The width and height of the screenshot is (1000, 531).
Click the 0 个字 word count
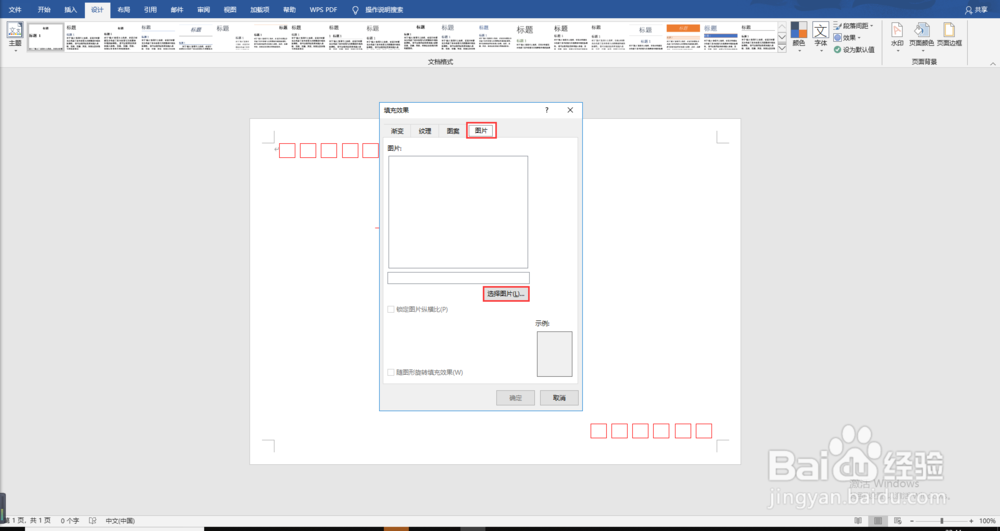click(x=70, y=521)
